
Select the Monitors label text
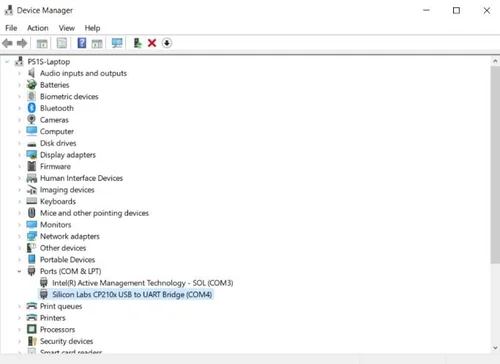55,224
